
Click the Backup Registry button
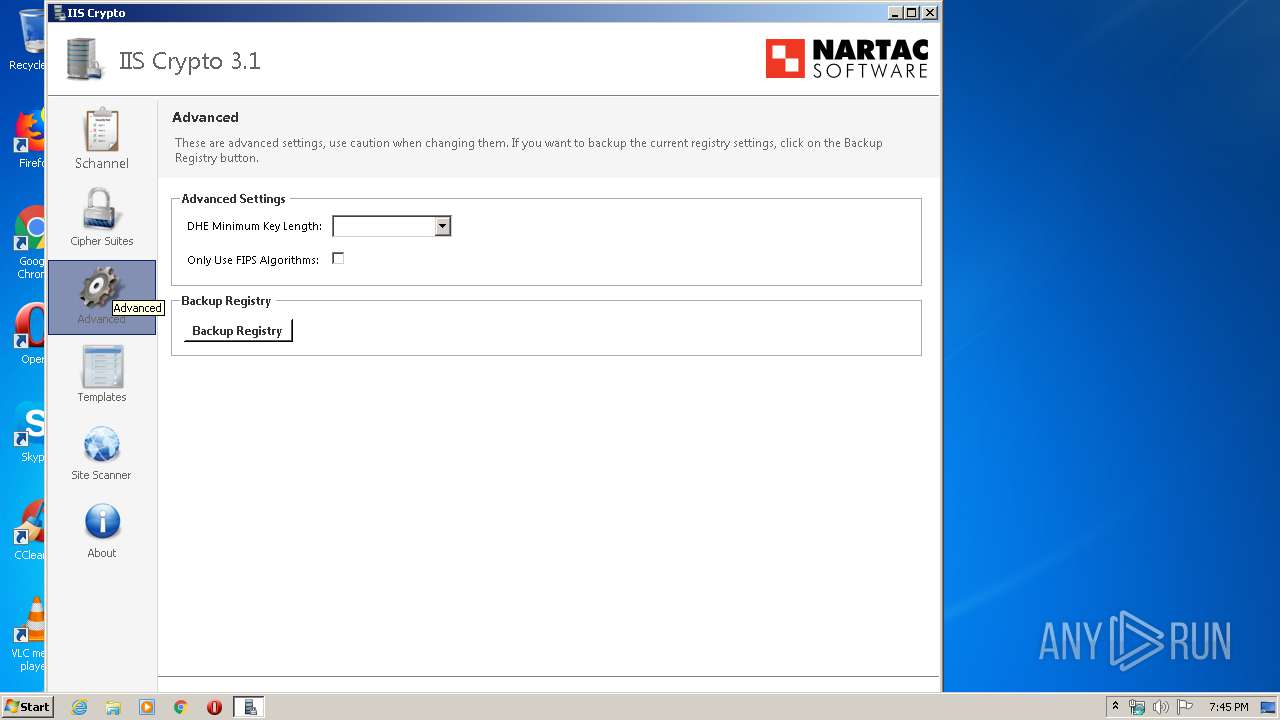pos(237,330)
